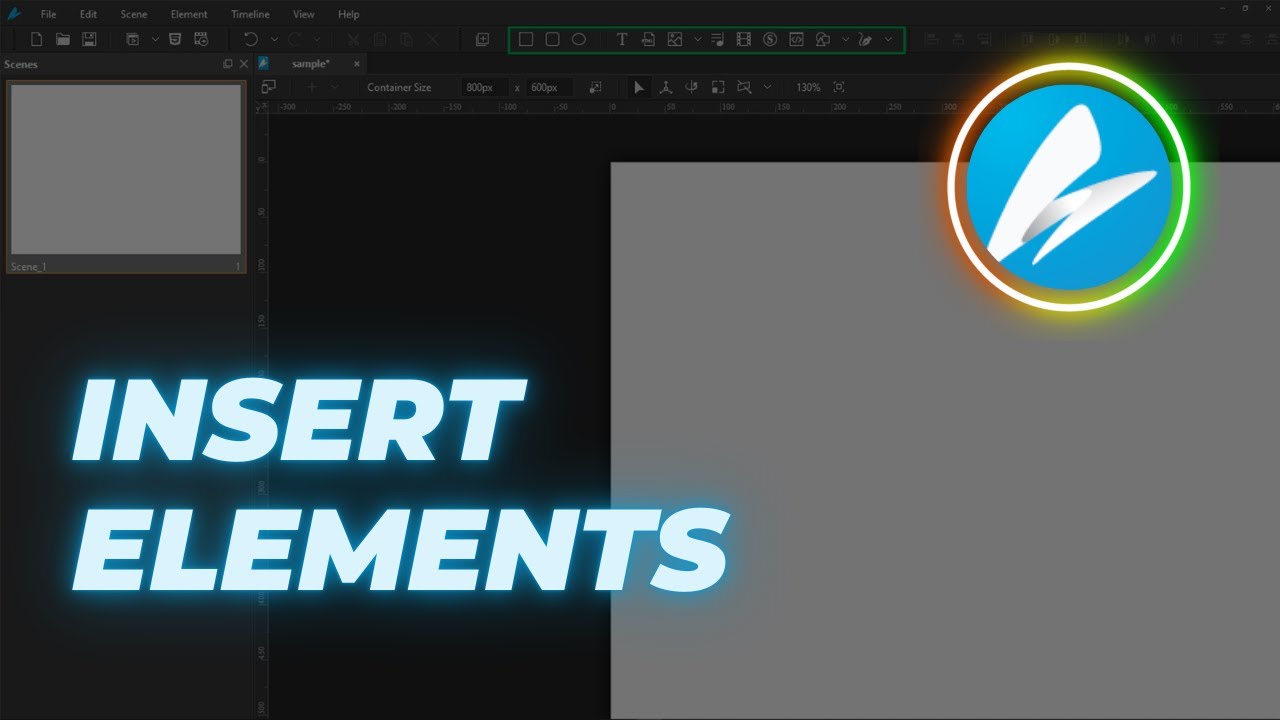The height and width of the screenshot is (720, 1280).
Task: Open shape tool dropdown arrow
Action: (845, 40)
